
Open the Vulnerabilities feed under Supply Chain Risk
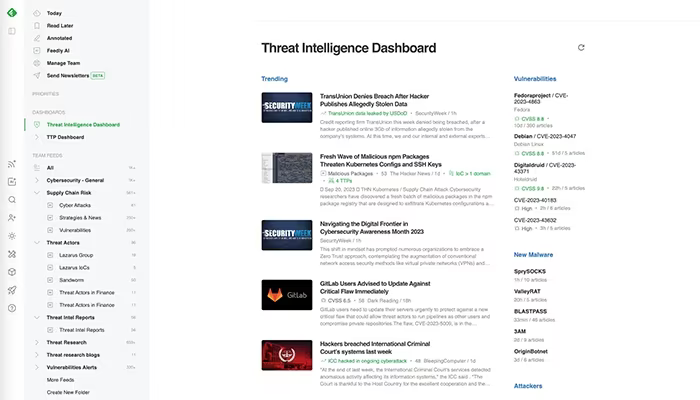coord(75,231)
